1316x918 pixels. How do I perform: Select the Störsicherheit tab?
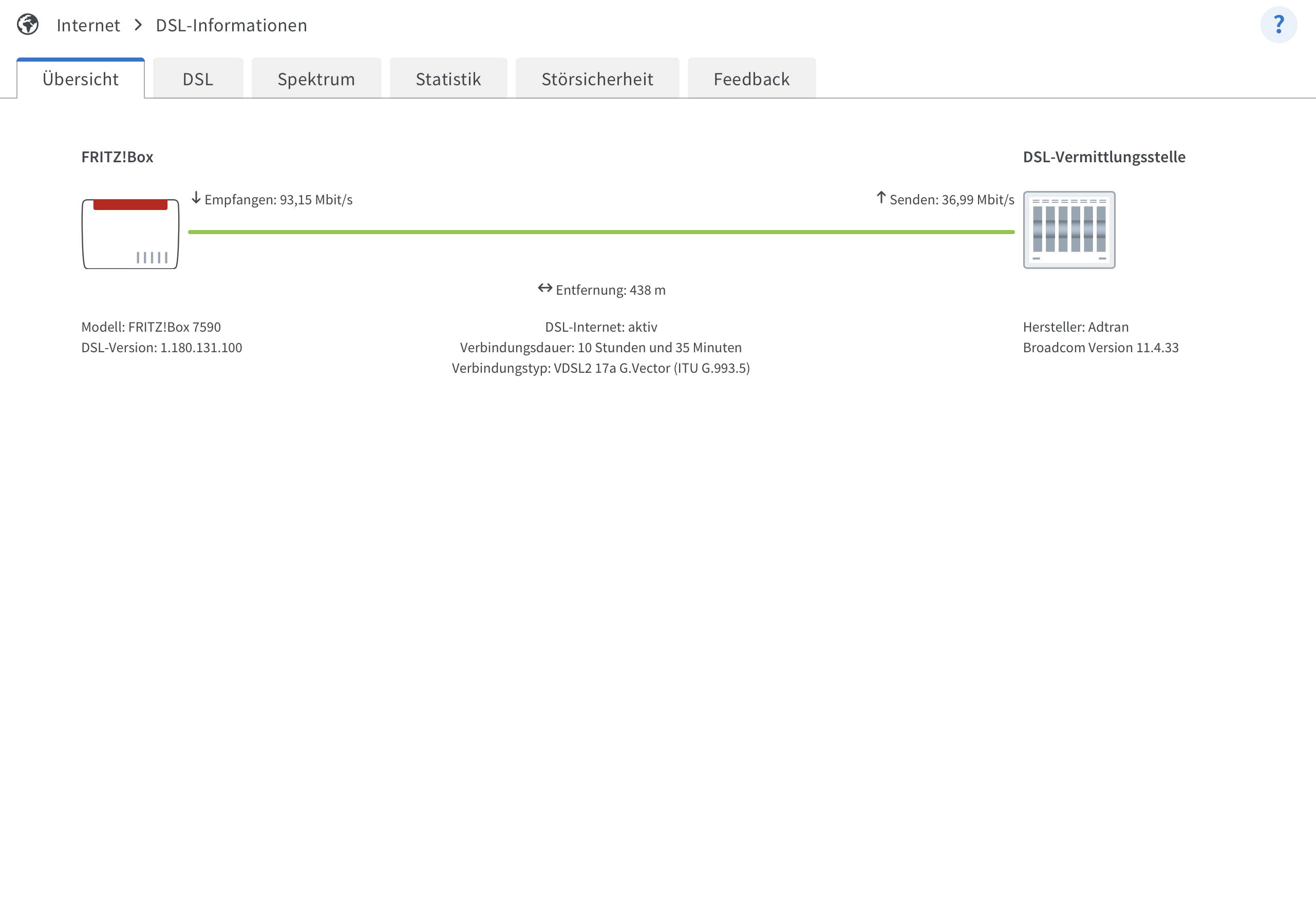(597, 79)
